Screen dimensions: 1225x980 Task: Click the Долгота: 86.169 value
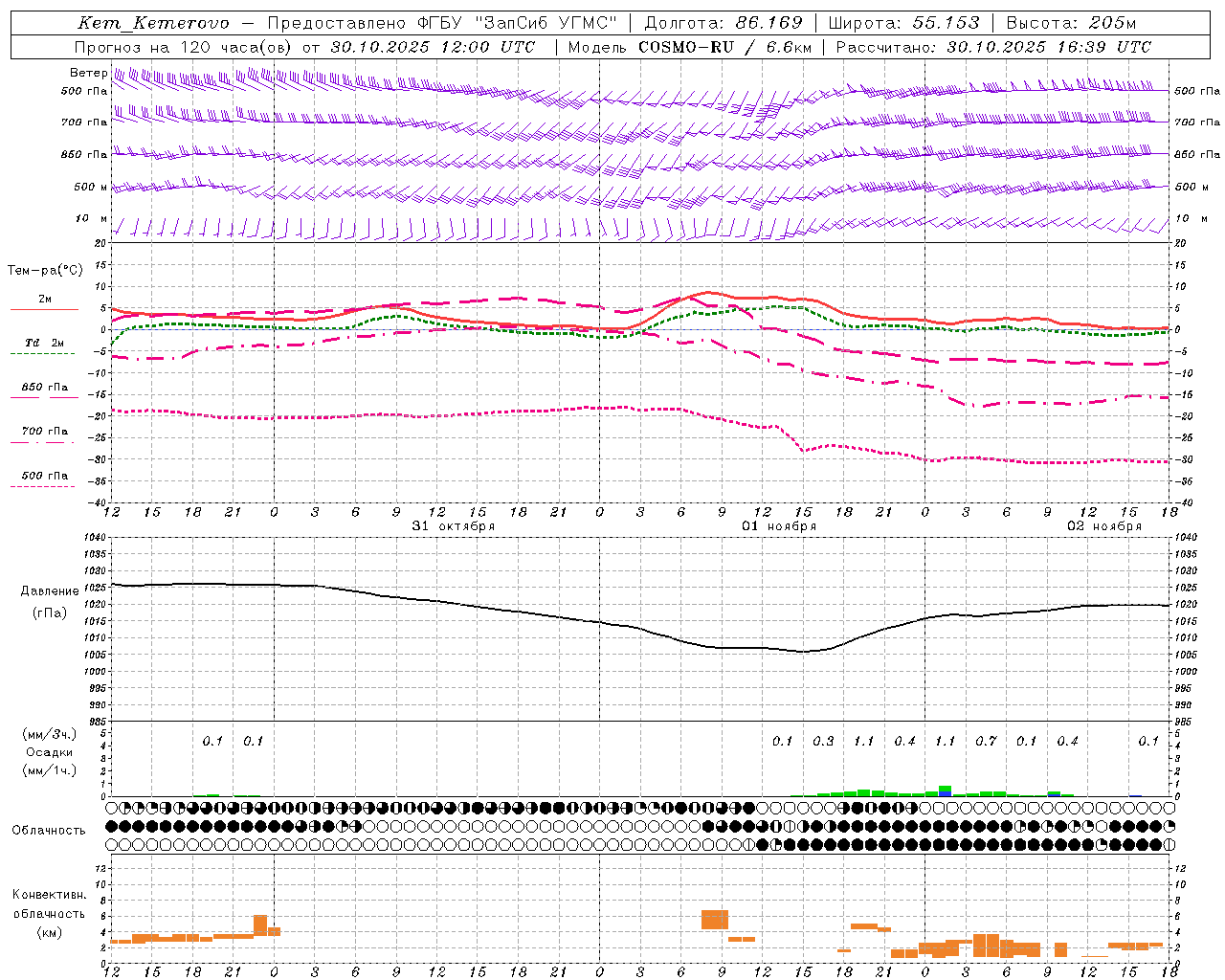[x=724, y=23]
